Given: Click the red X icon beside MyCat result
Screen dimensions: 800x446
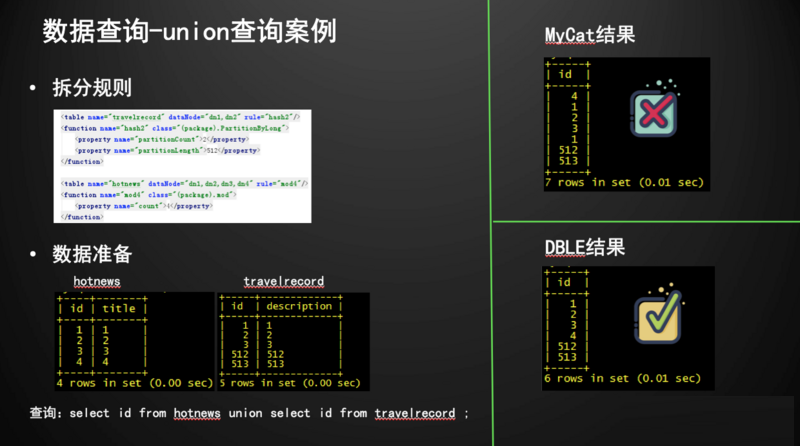Looking at the screenshot, I should [654, 112].
